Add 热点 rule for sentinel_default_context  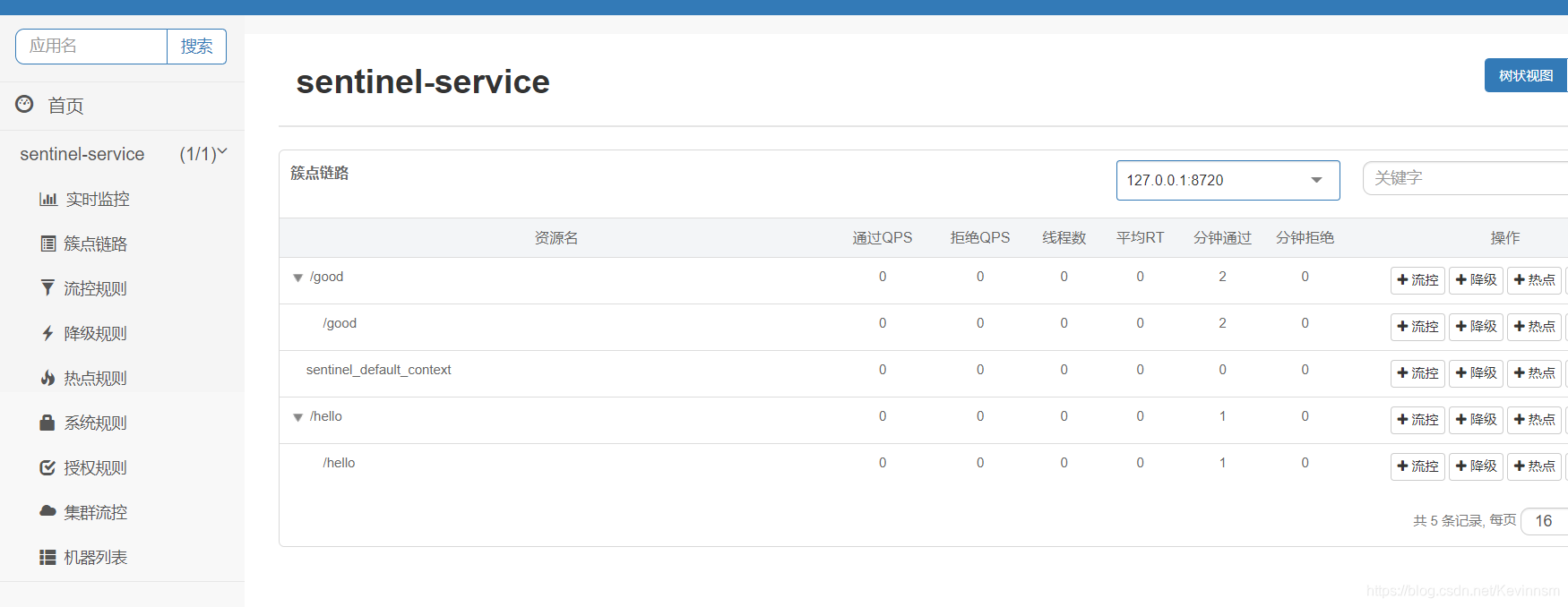[1534, 373]
